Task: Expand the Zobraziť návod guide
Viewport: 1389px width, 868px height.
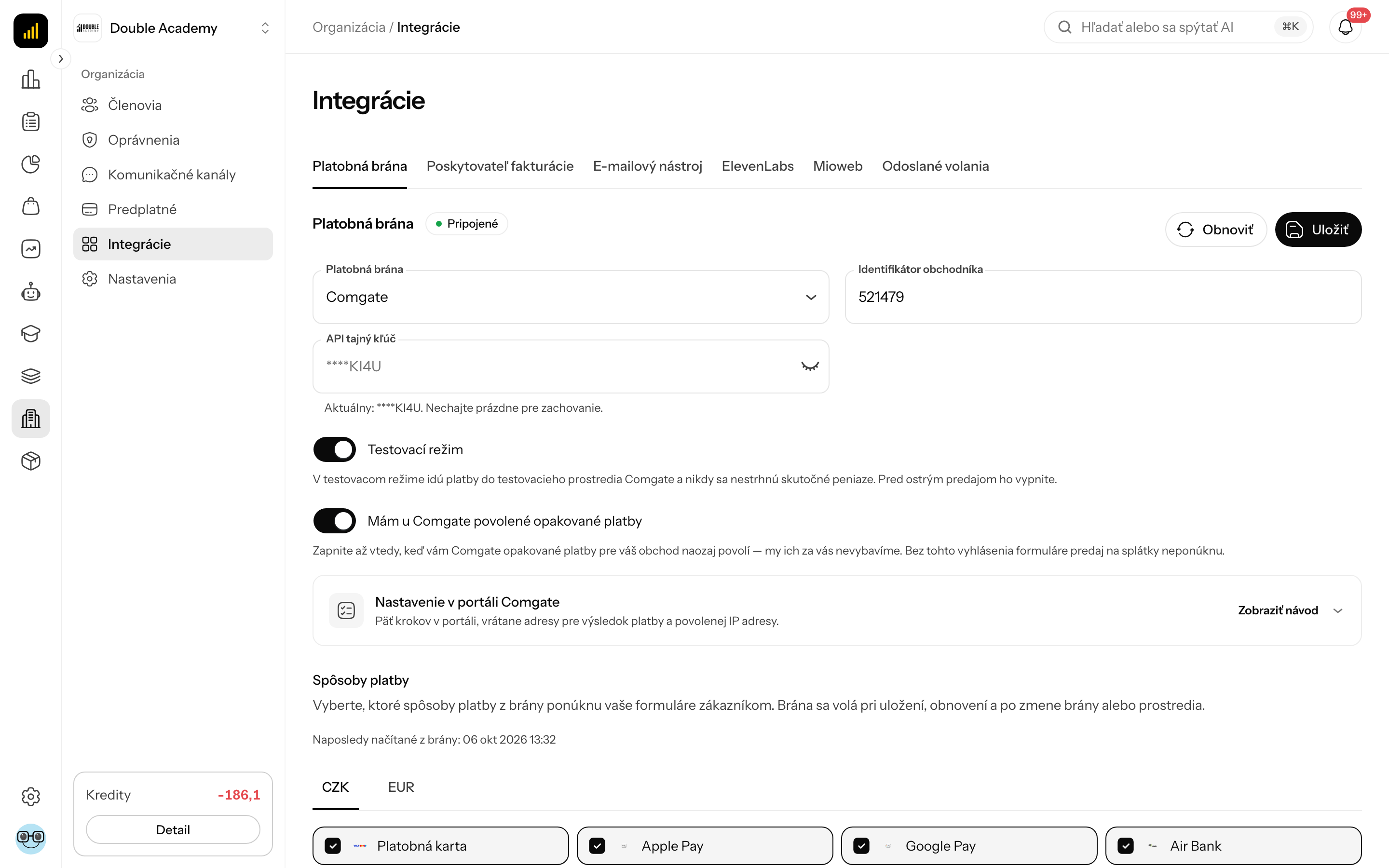Action: click(1291, 610)
